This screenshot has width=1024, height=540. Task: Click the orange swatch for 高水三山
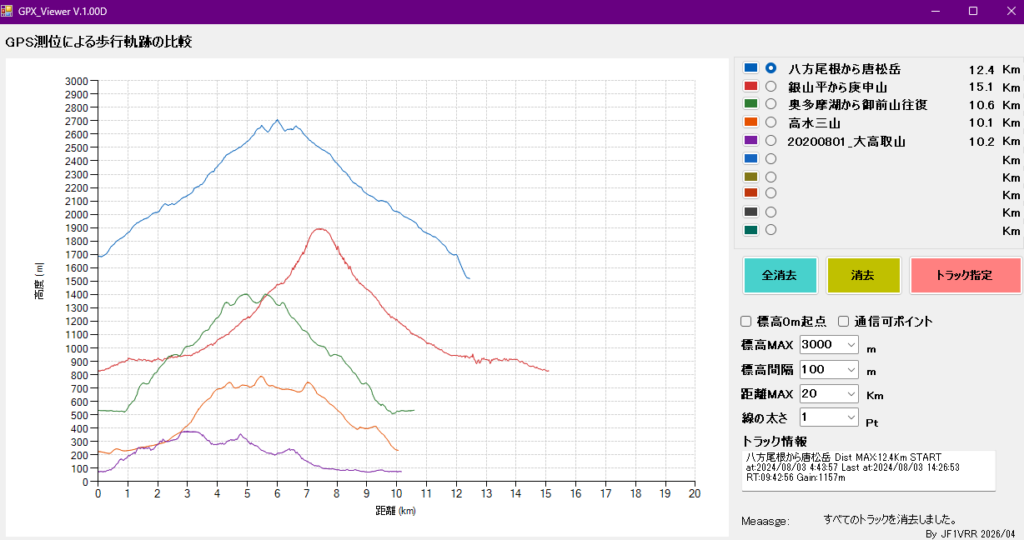pyautogui.click(x=751, y=122)
